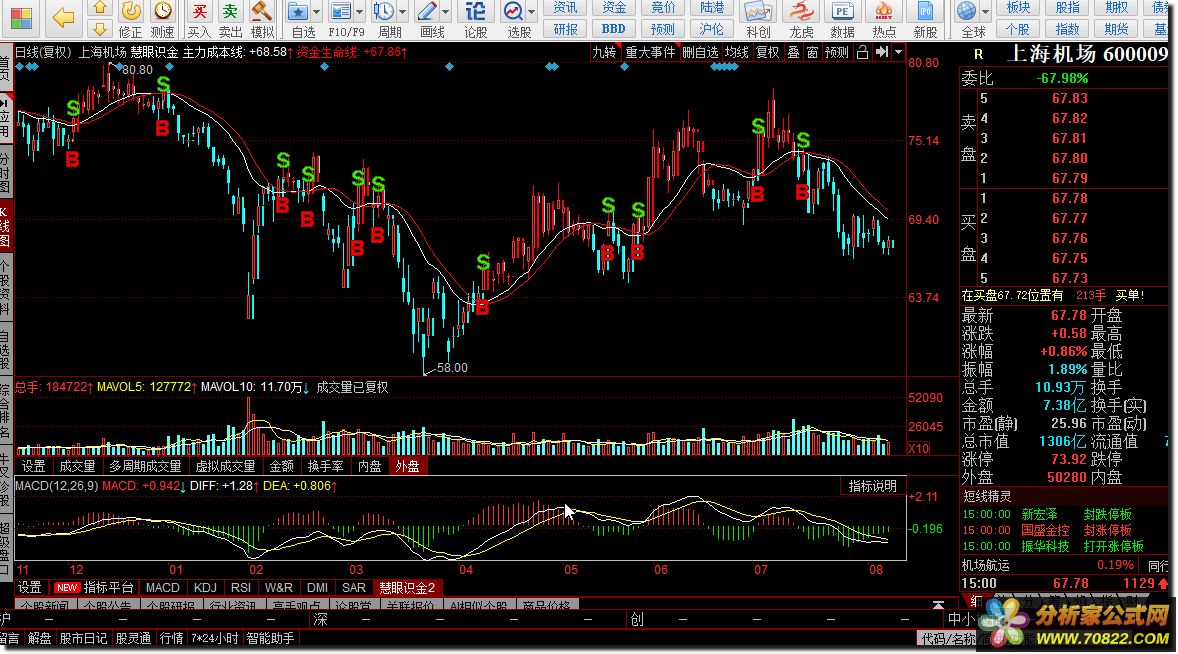Toggle 预测 in chart header
1178x654 pixels.
tap(836, 52)
